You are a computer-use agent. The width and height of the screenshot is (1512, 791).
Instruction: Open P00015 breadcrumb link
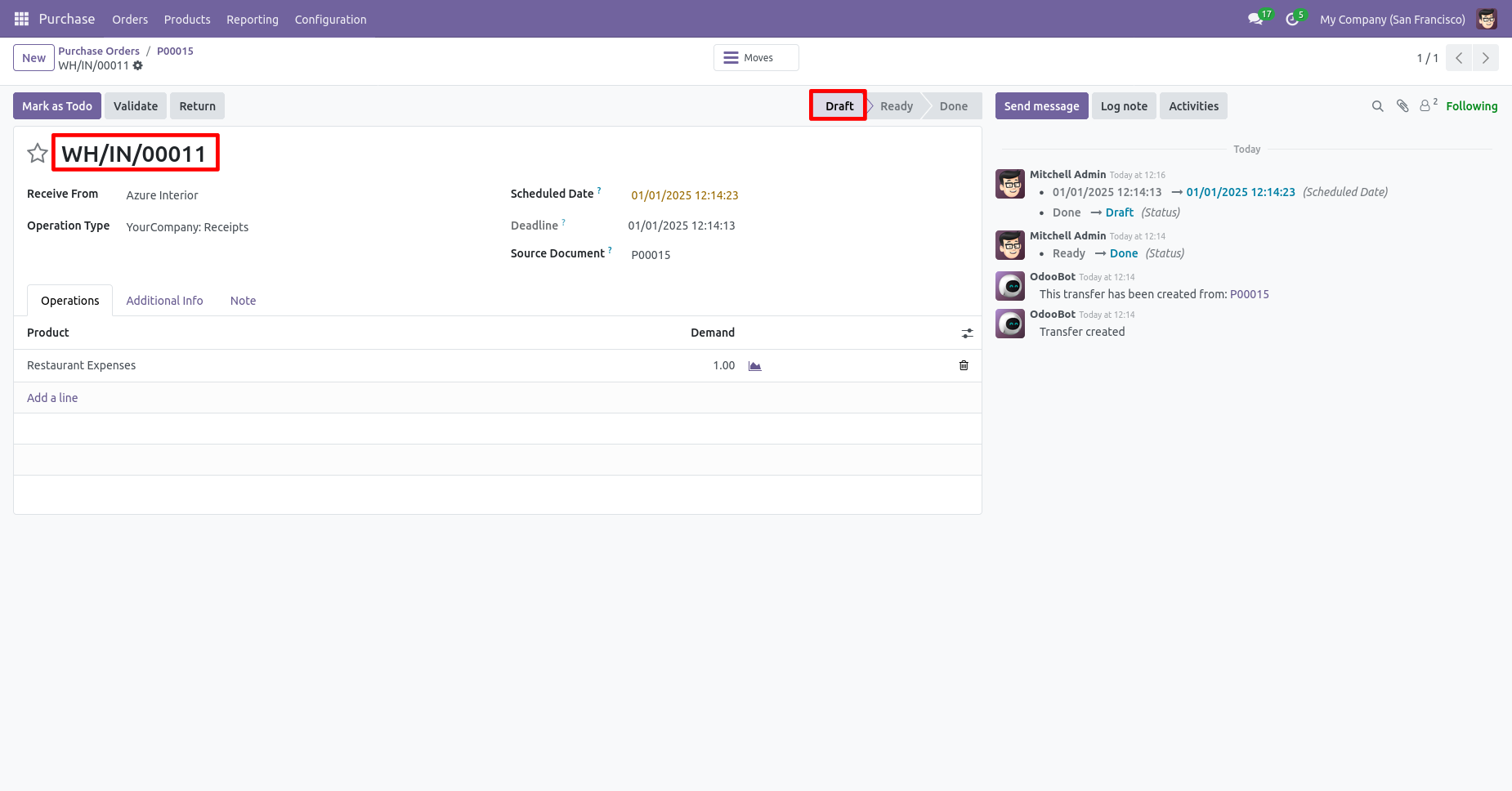175,51
